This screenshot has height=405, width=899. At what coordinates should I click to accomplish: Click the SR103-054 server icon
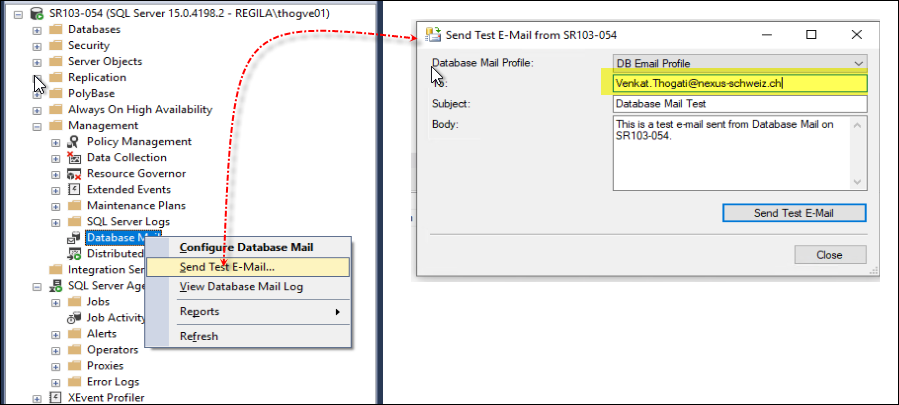click(x=38, y=13)
